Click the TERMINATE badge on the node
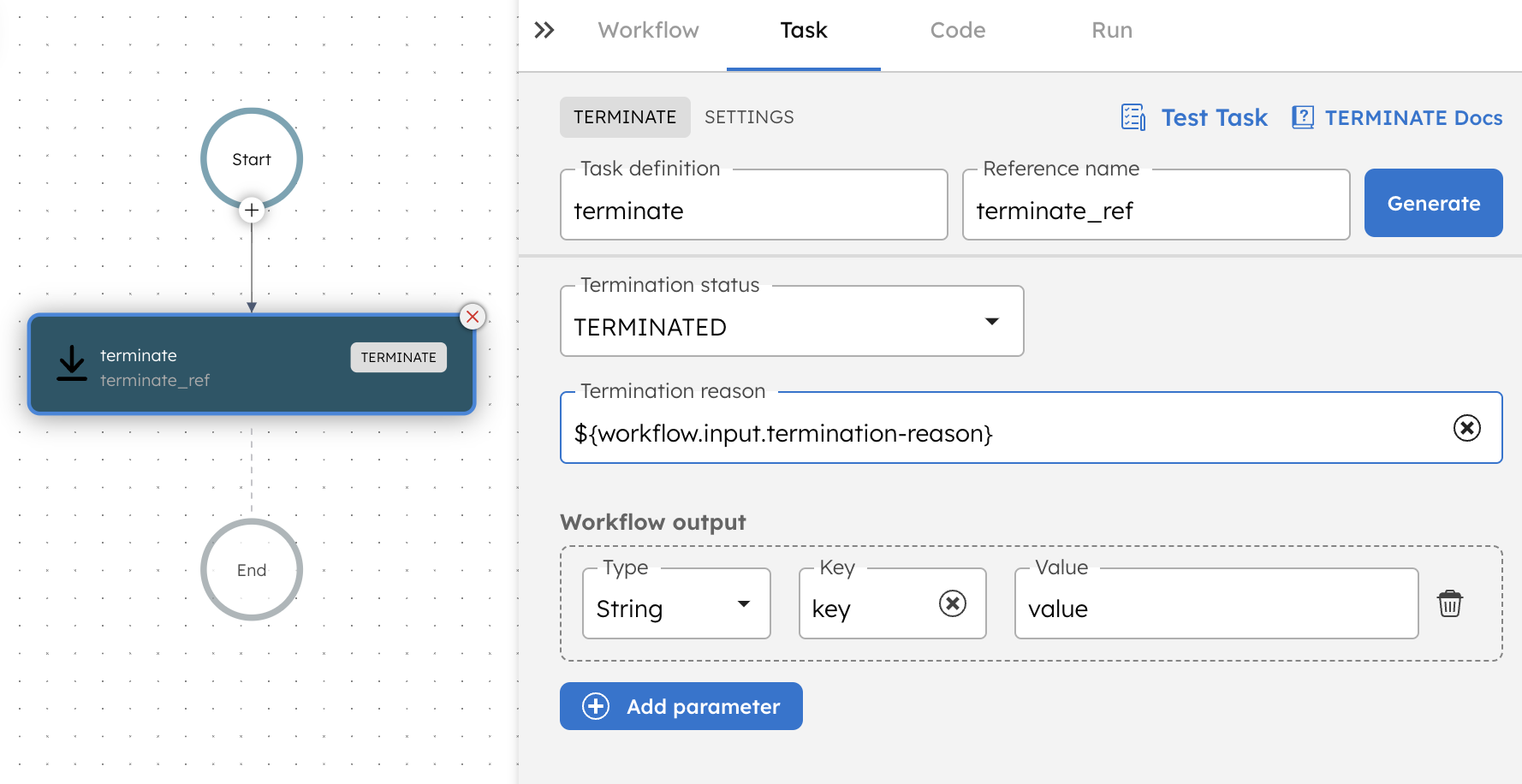1522x784 pixels. (x=398, y=357)
